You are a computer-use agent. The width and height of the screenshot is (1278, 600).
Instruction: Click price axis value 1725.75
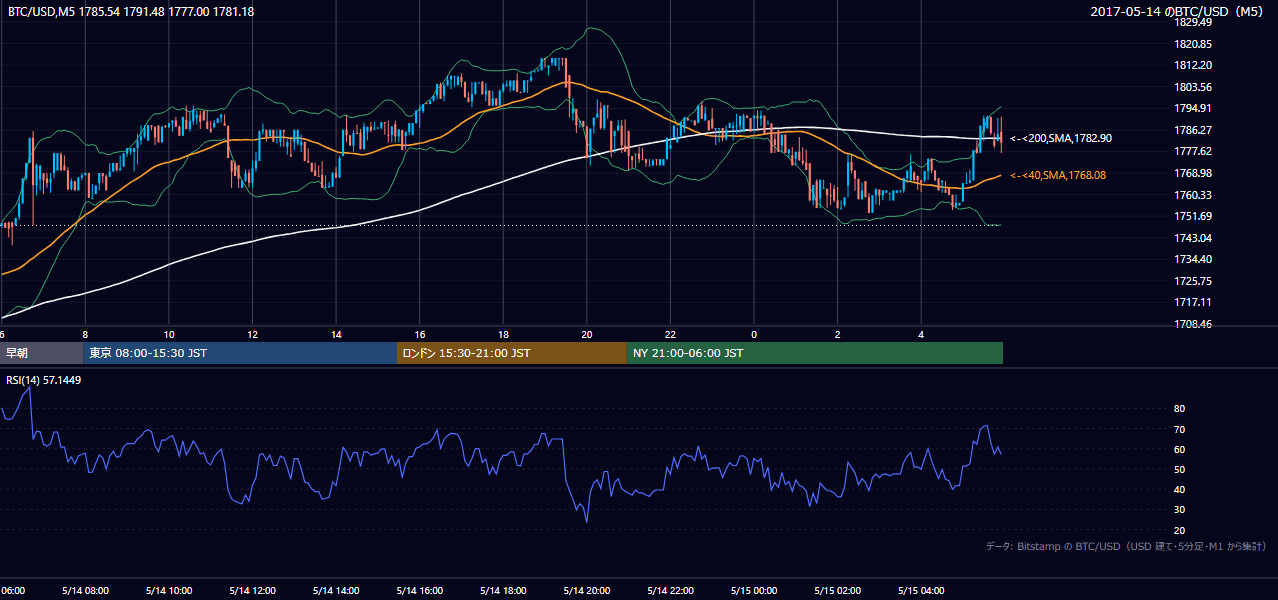[1193, 281]
